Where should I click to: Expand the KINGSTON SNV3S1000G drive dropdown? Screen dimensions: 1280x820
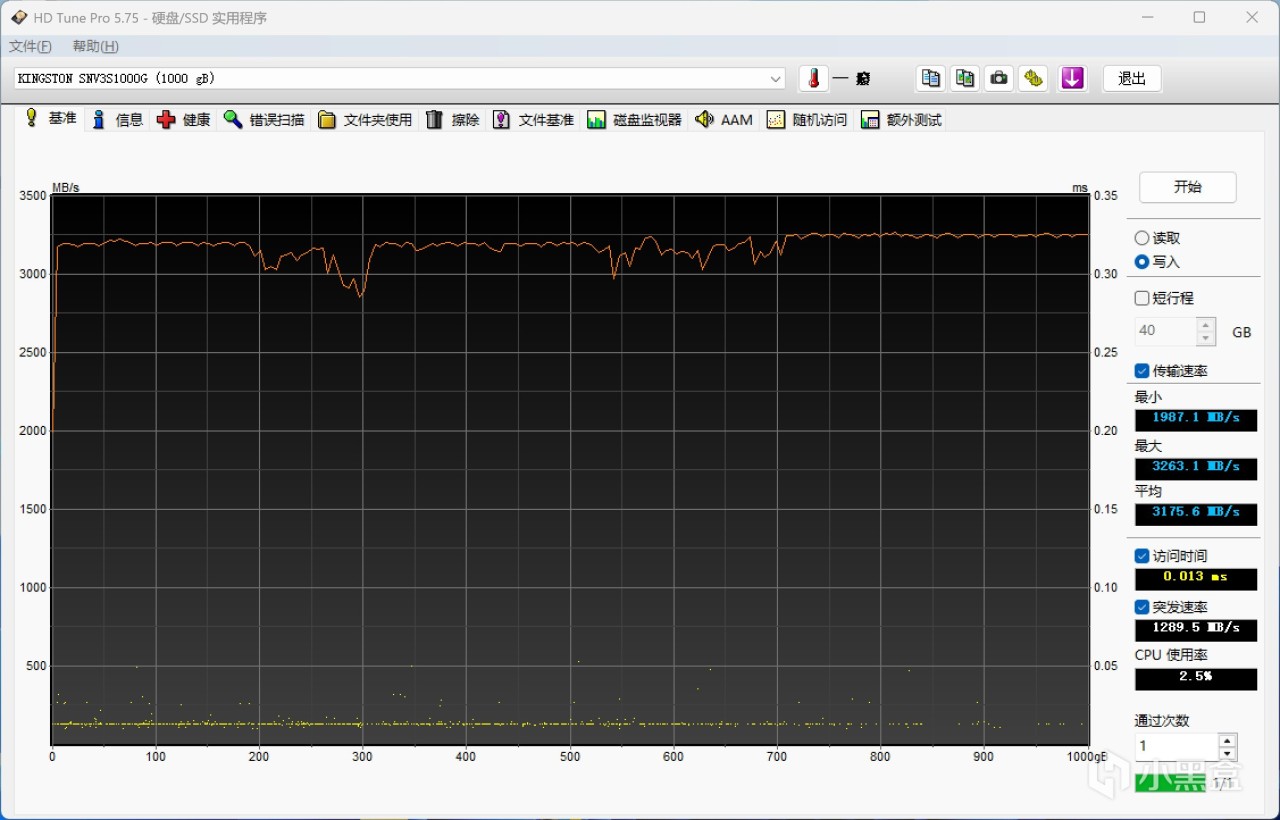(x=776, y=79)
